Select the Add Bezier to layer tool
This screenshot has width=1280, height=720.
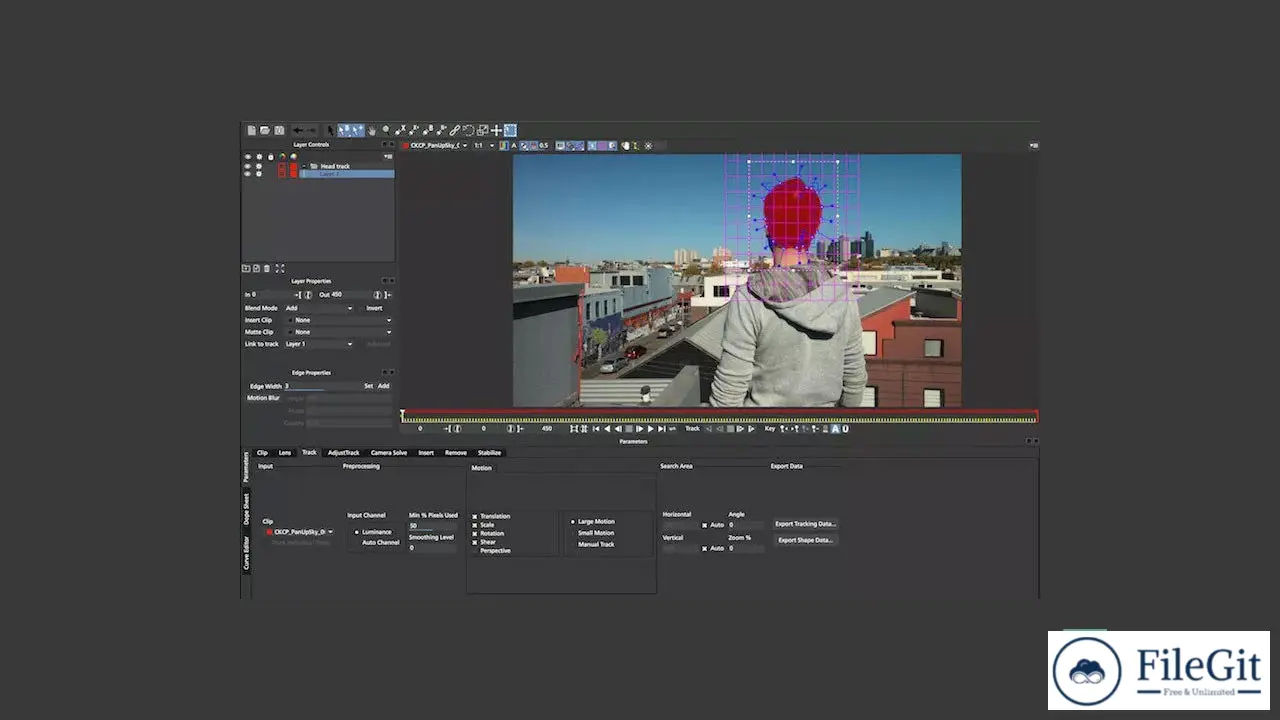point(442,130)
